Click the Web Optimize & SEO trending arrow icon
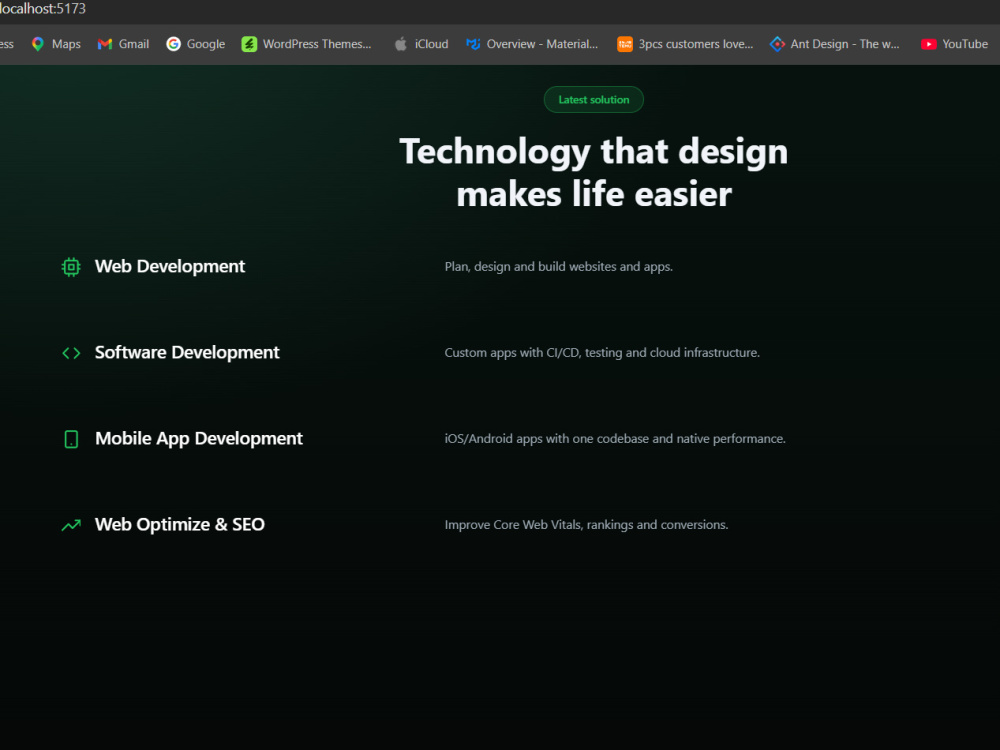Screen dimensions: 1000x750 (x=71, y=525)
